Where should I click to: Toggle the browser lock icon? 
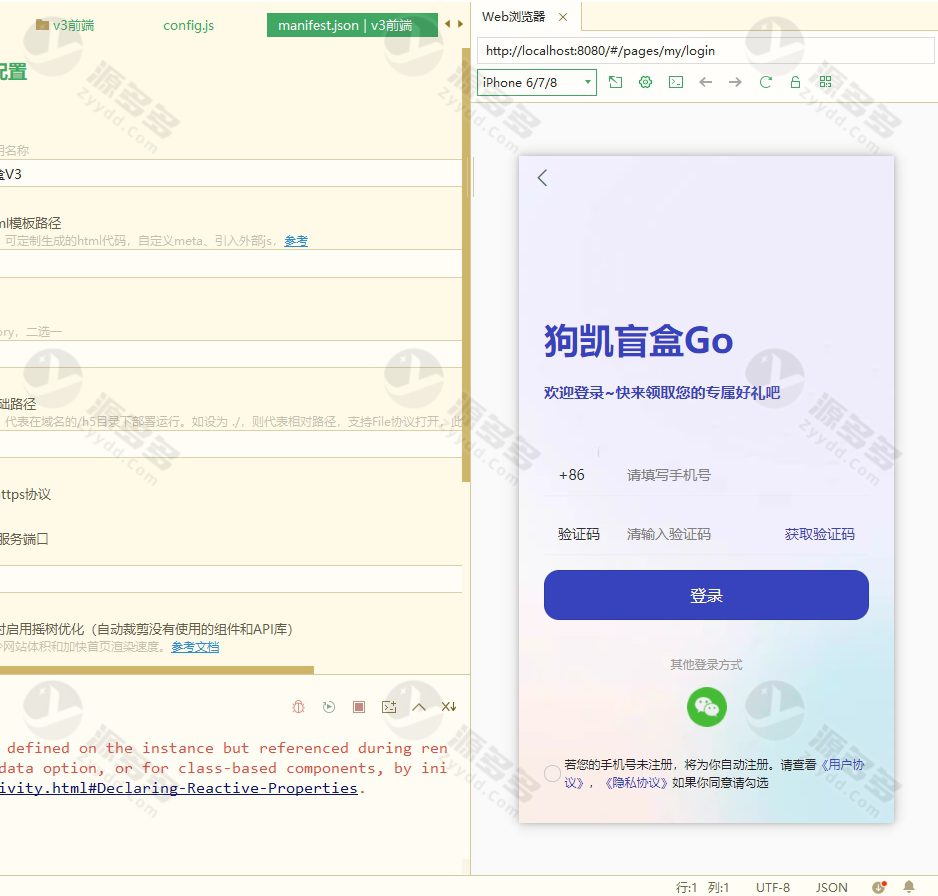795,82
